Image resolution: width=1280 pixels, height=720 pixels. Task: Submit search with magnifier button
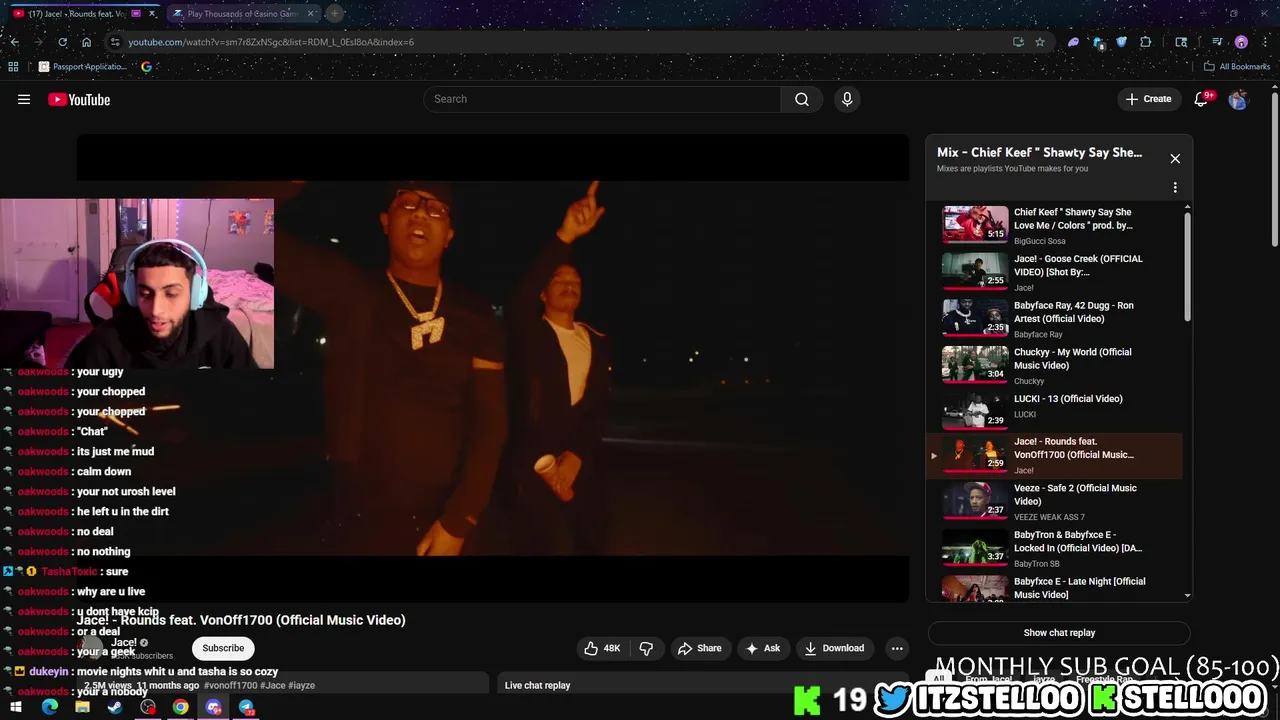point(802,99)
